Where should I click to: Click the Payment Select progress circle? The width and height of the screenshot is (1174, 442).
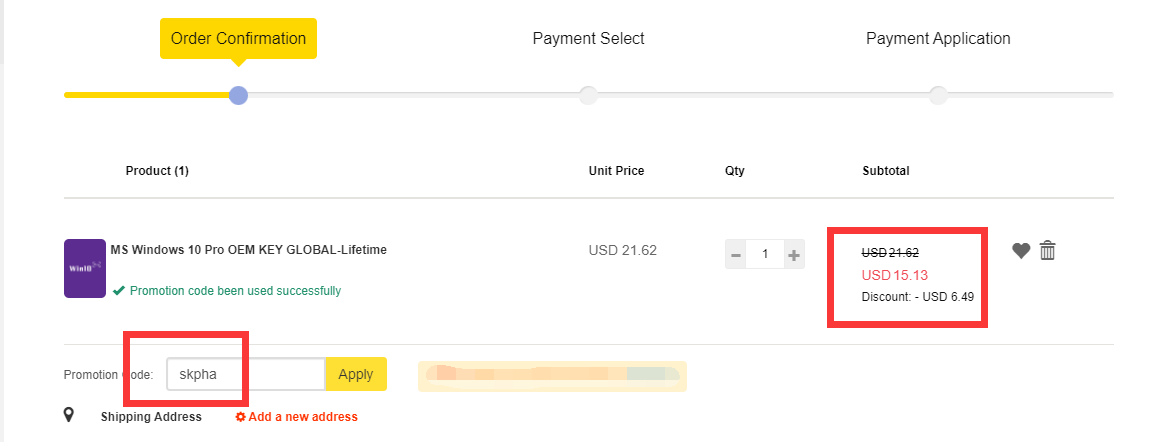tap(588, 95)
